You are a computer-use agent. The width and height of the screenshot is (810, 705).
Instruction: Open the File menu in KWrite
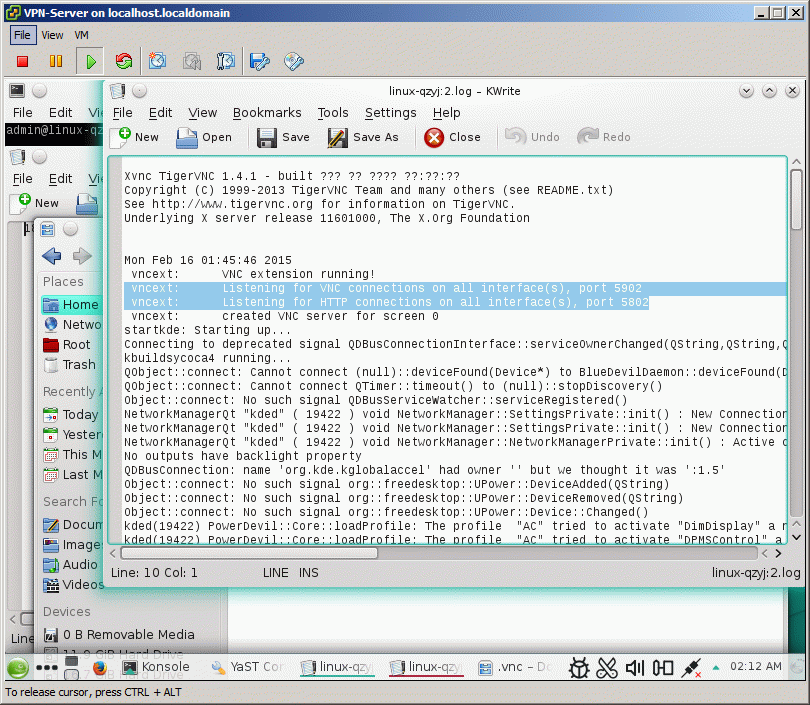[x=122, y=113]
